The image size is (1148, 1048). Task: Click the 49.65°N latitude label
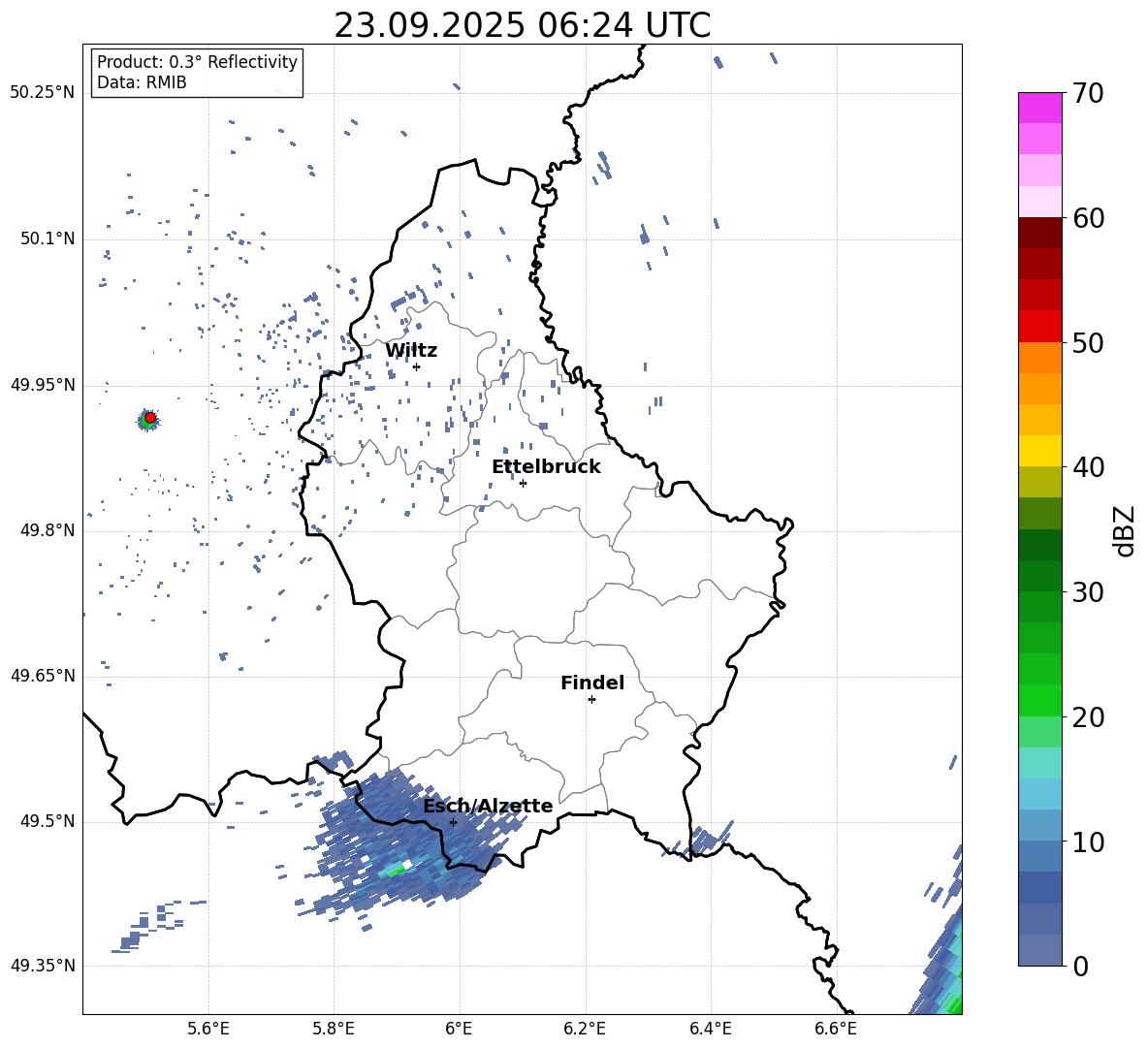pos(42,677)
